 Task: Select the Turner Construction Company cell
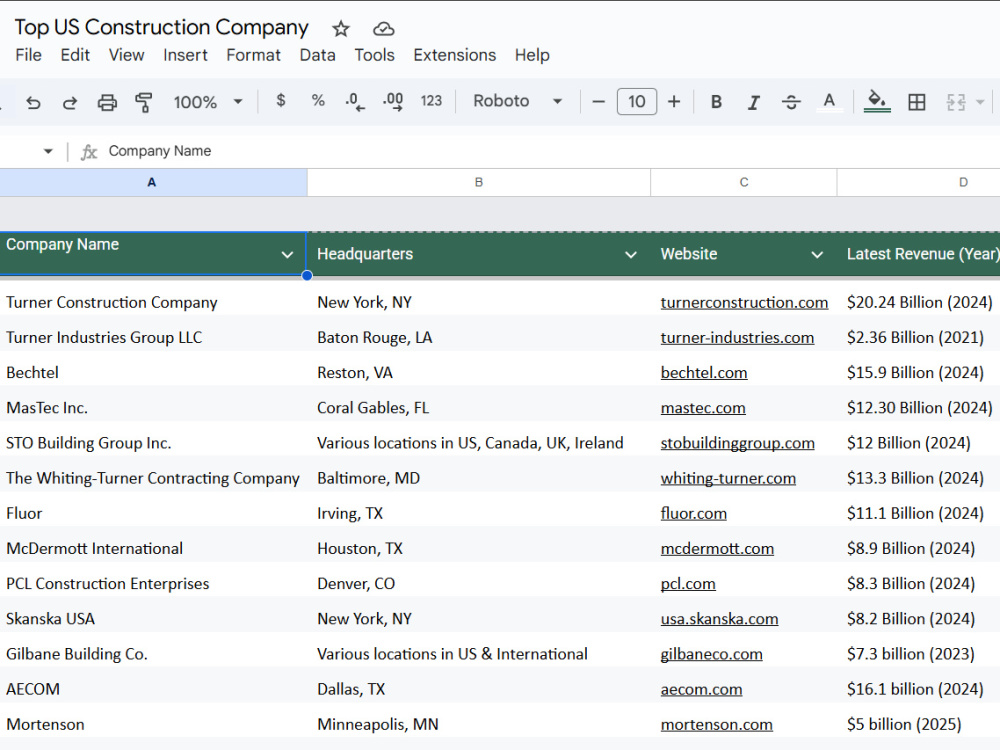coord(153,302)
